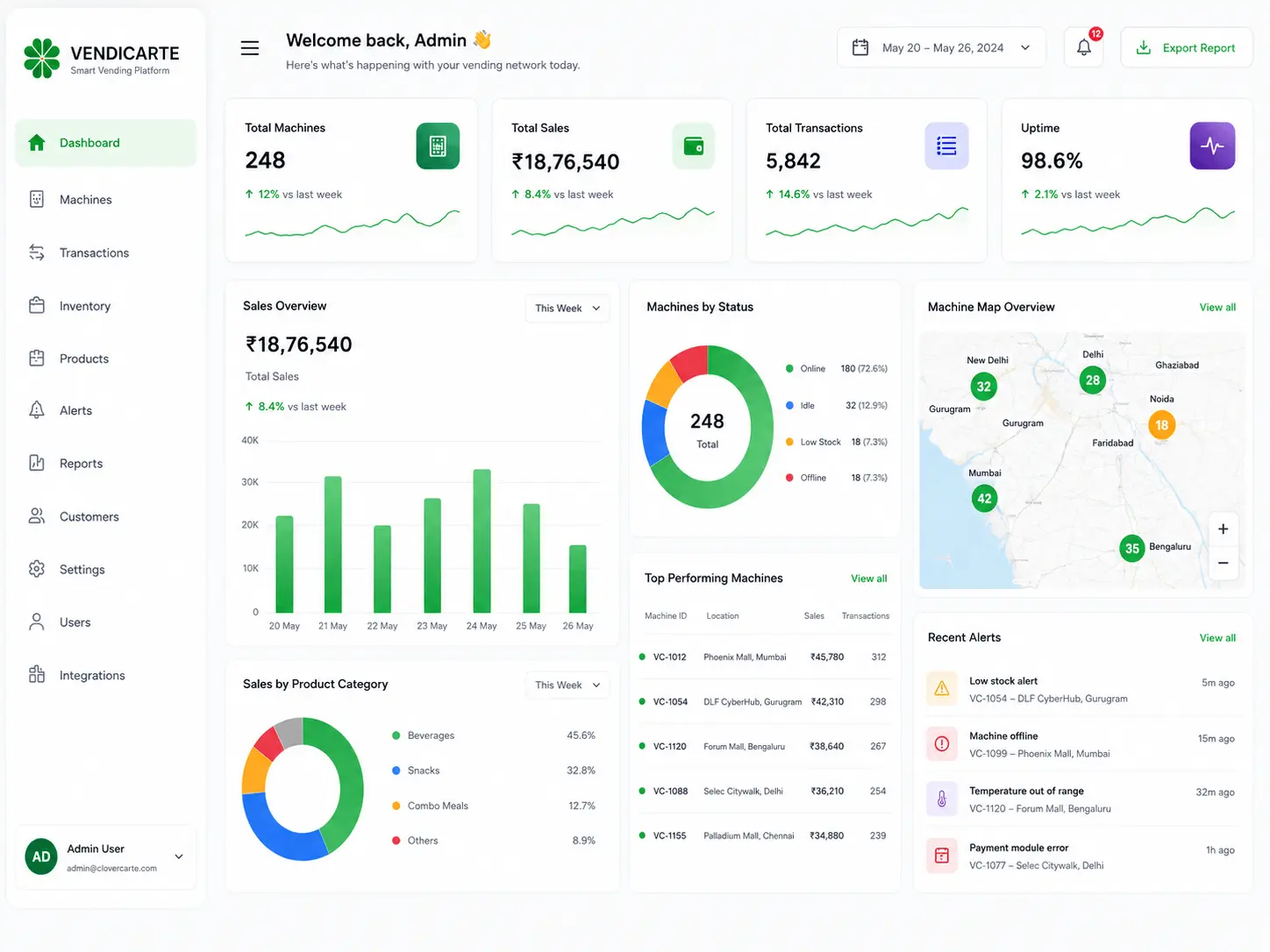Image resolution: width=1270 pixels, height=952 pixels.
Task: Click the Online legend green dot
Action: click(x=789, y=368)
